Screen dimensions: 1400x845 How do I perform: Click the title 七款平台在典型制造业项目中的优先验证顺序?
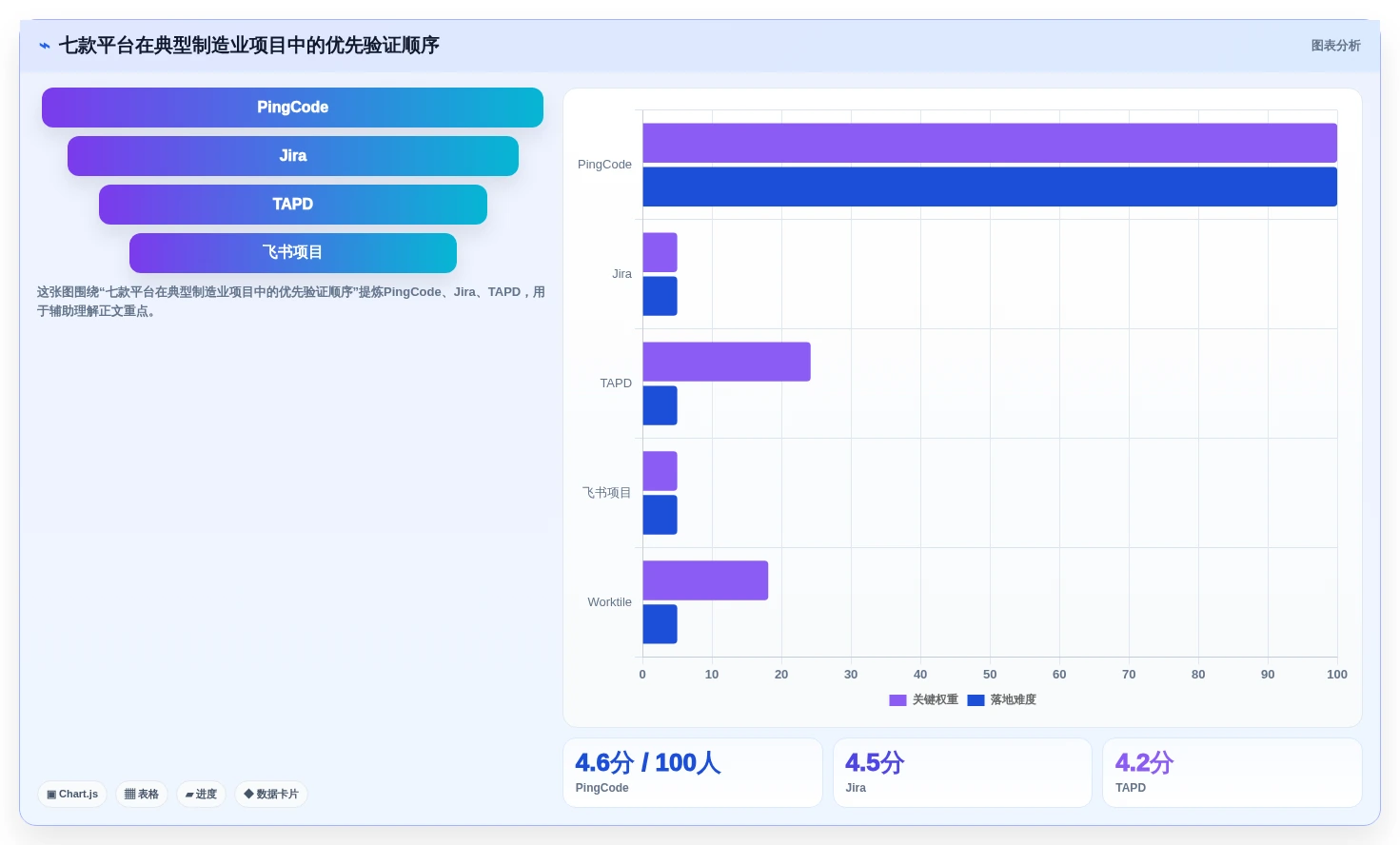click(249, 46)
